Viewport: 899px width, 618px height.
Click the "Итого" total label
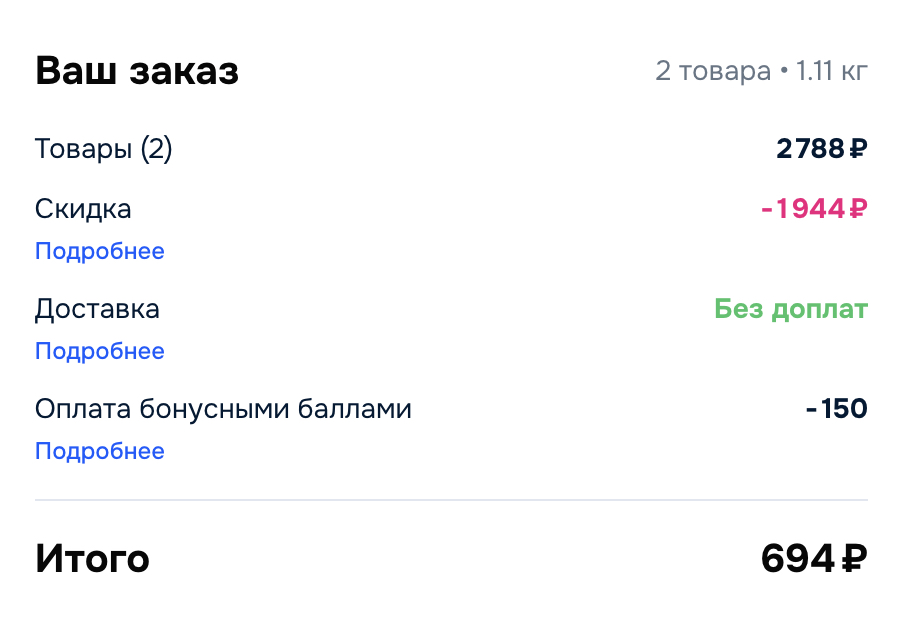[x=92, y=558]
